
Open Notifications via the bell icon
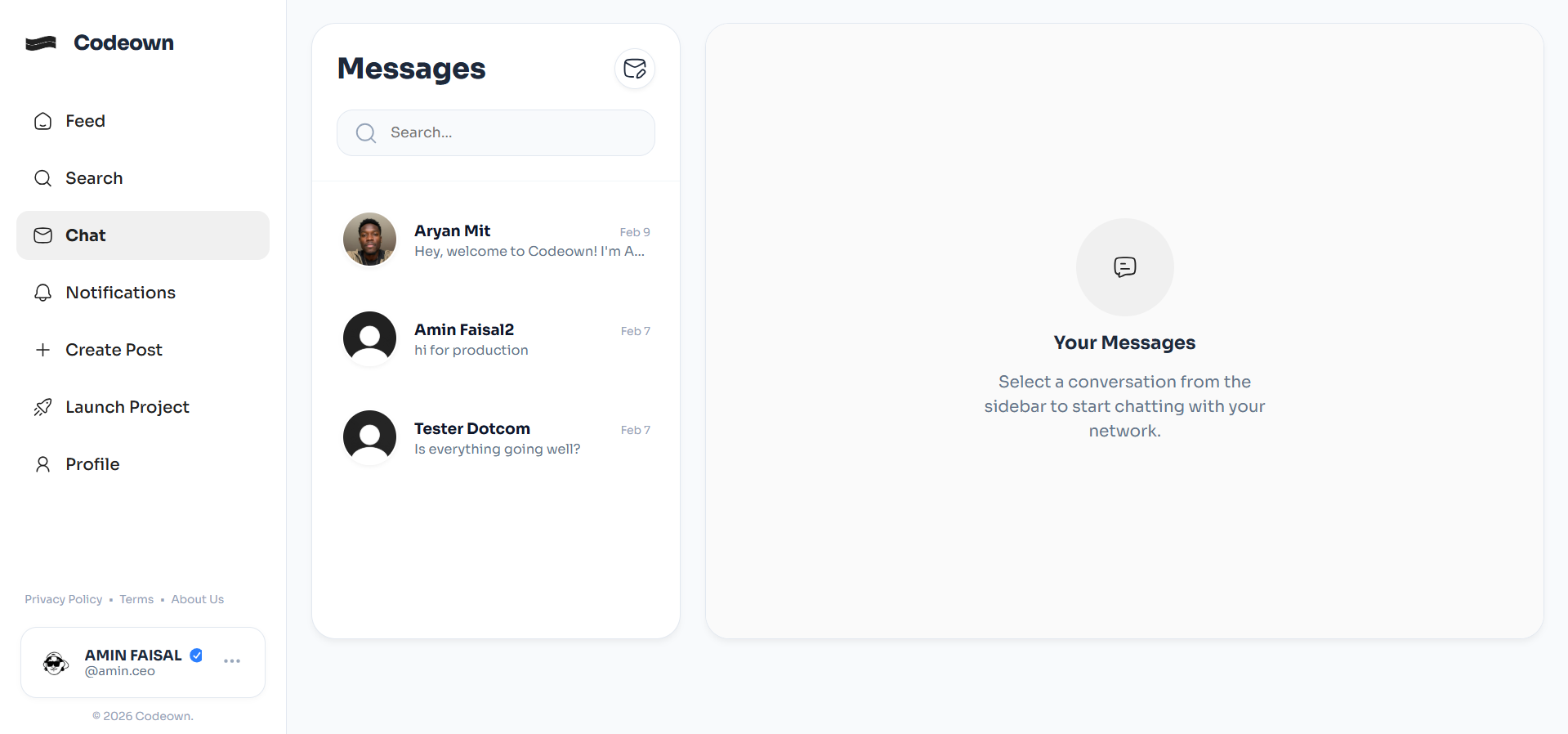pos(42,293)
